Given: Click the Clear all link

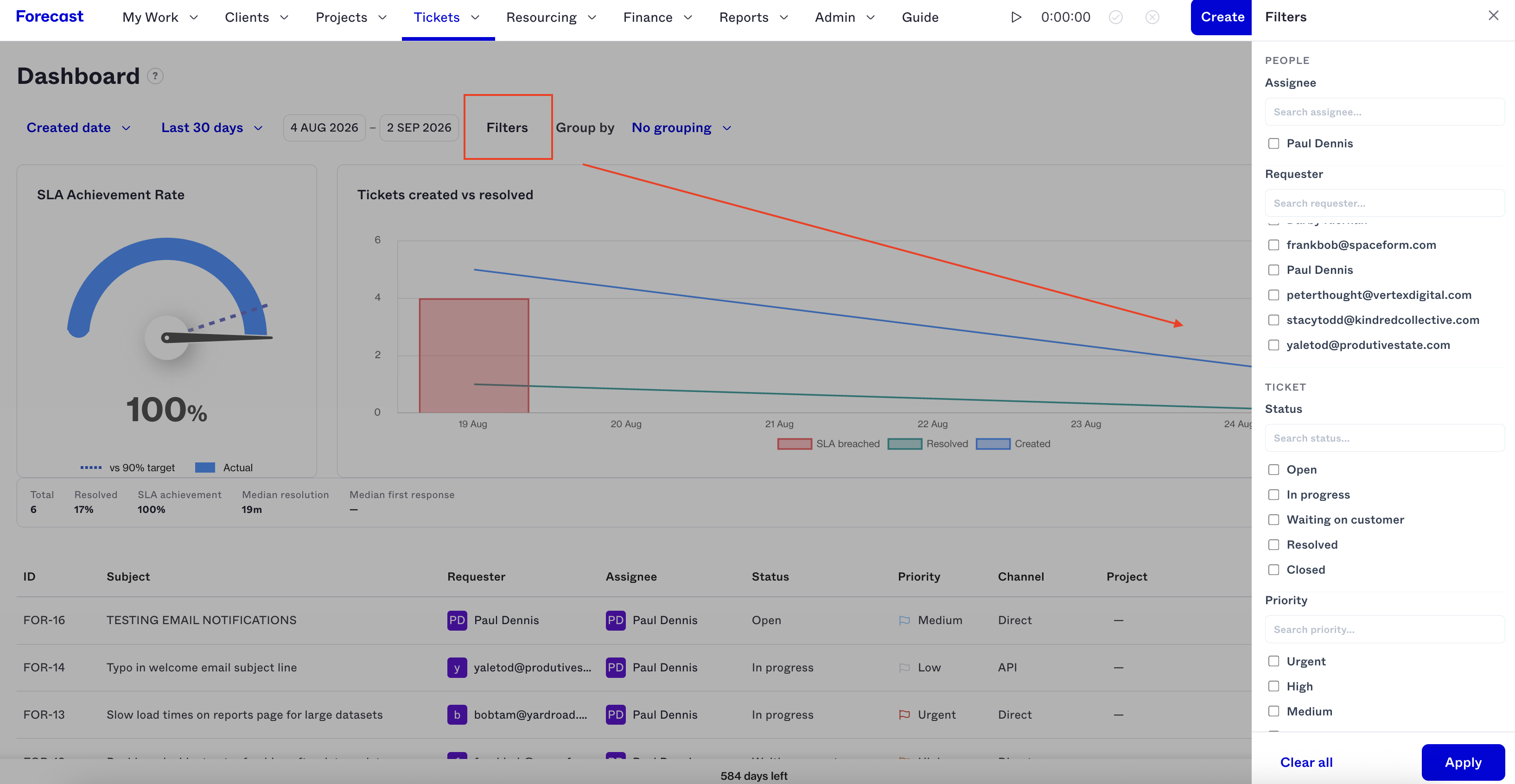Looking at the screenshot, I should tap(1306, 762).
